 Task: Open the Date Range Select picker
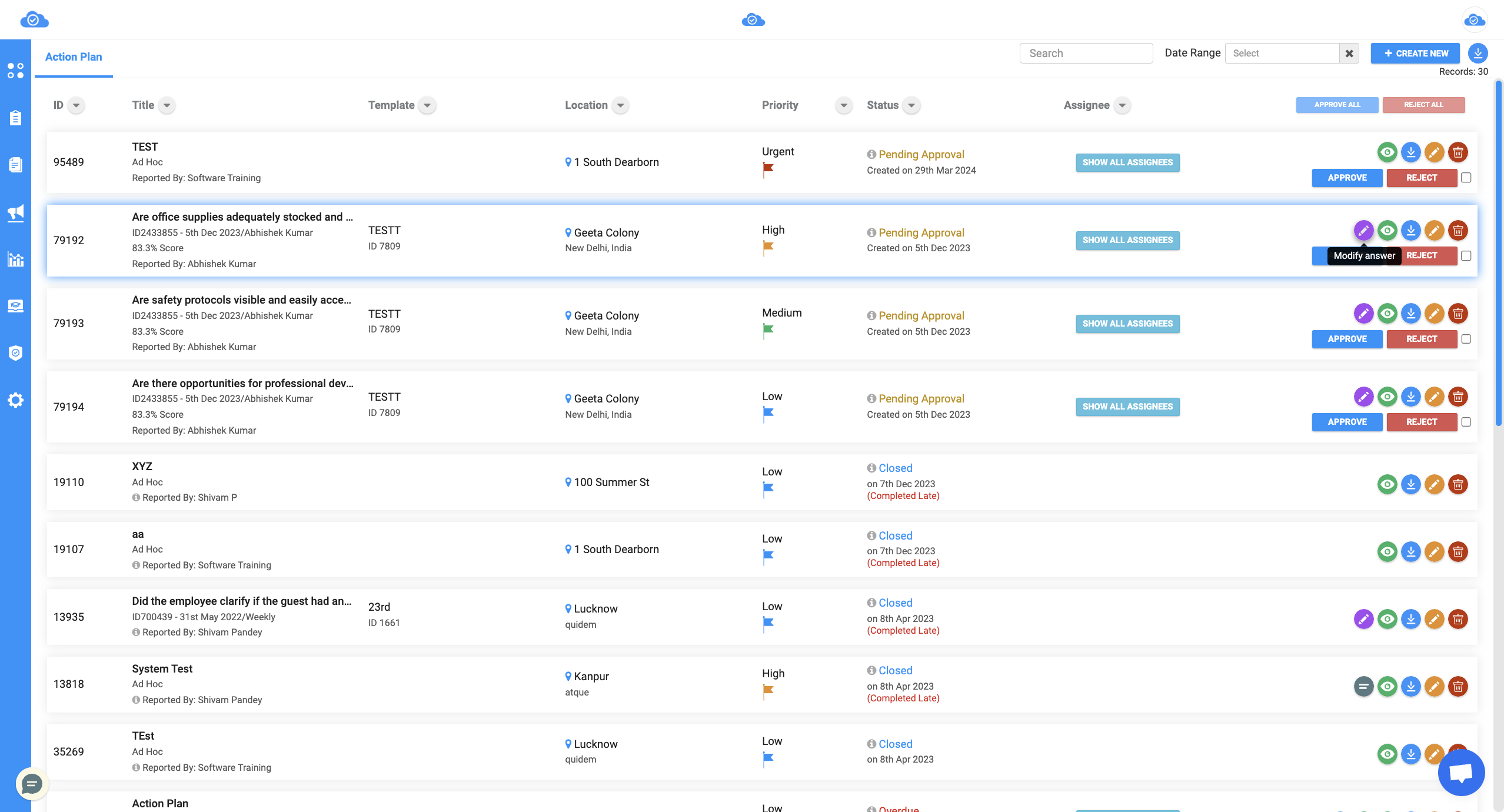pyautogui.click(x=1282, y=53)
